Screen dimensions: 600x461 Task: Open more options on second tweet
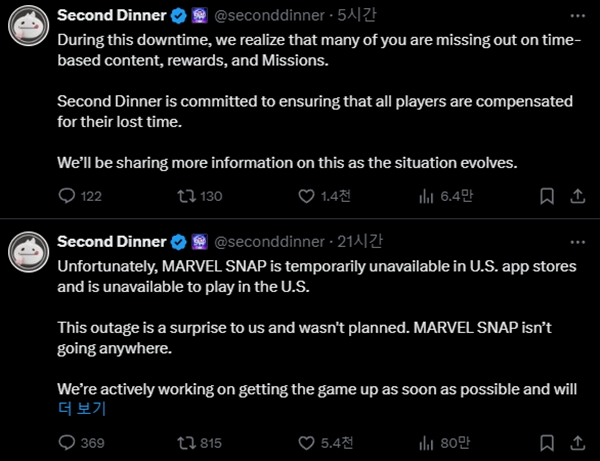(576, 241)
